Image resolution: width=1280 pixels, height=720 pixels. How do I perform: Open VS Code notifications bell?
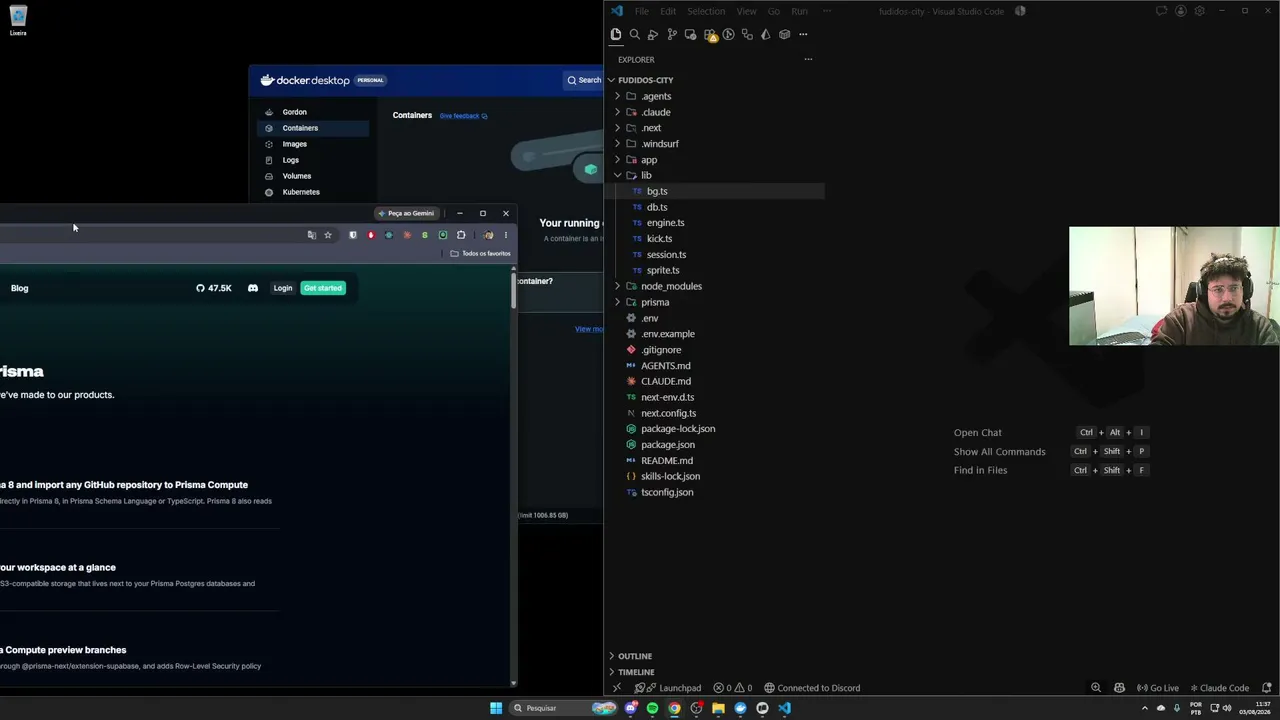click(x=1267, y=688)
